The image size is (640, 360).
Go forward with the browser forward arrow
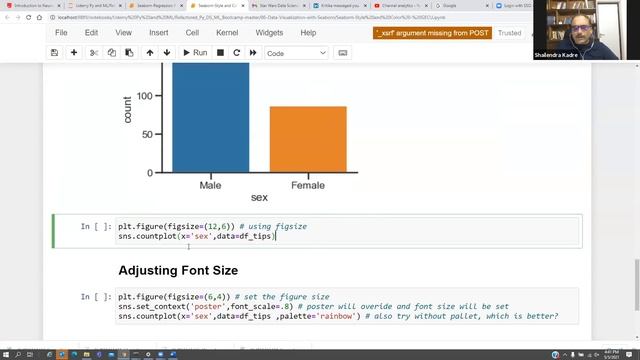pos(18,18)
